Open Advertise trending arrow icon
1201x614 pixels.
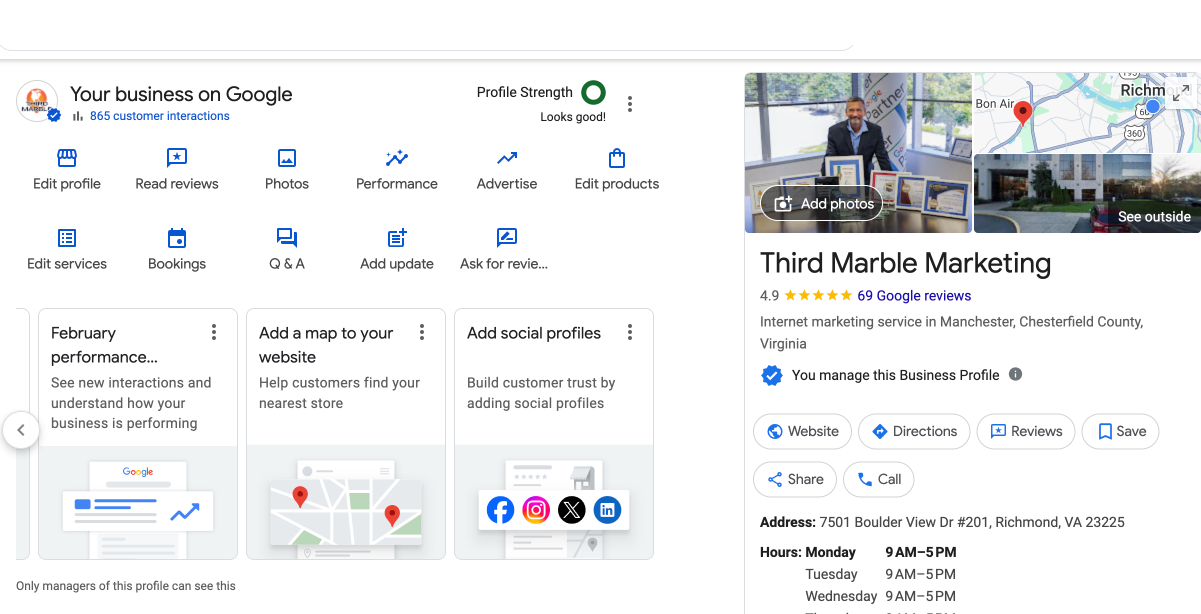(507, 158)
